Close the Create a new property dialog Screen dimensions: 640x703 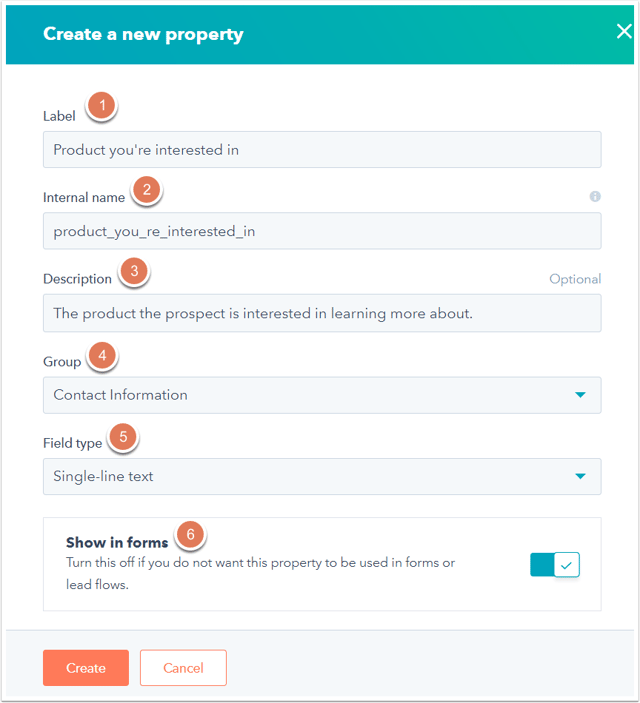(x=624, y=31)
